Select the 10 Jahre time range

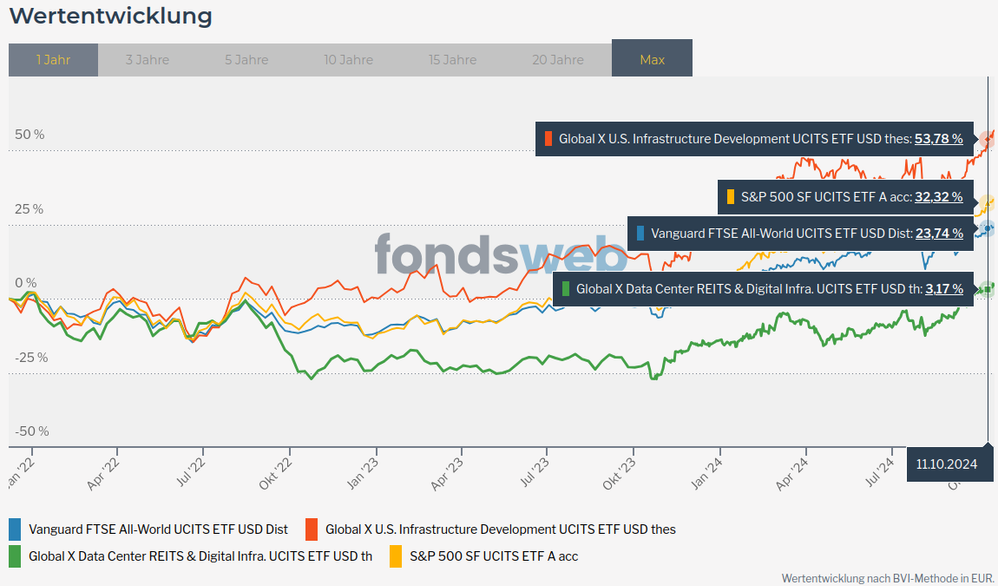(x=349, y=60)
